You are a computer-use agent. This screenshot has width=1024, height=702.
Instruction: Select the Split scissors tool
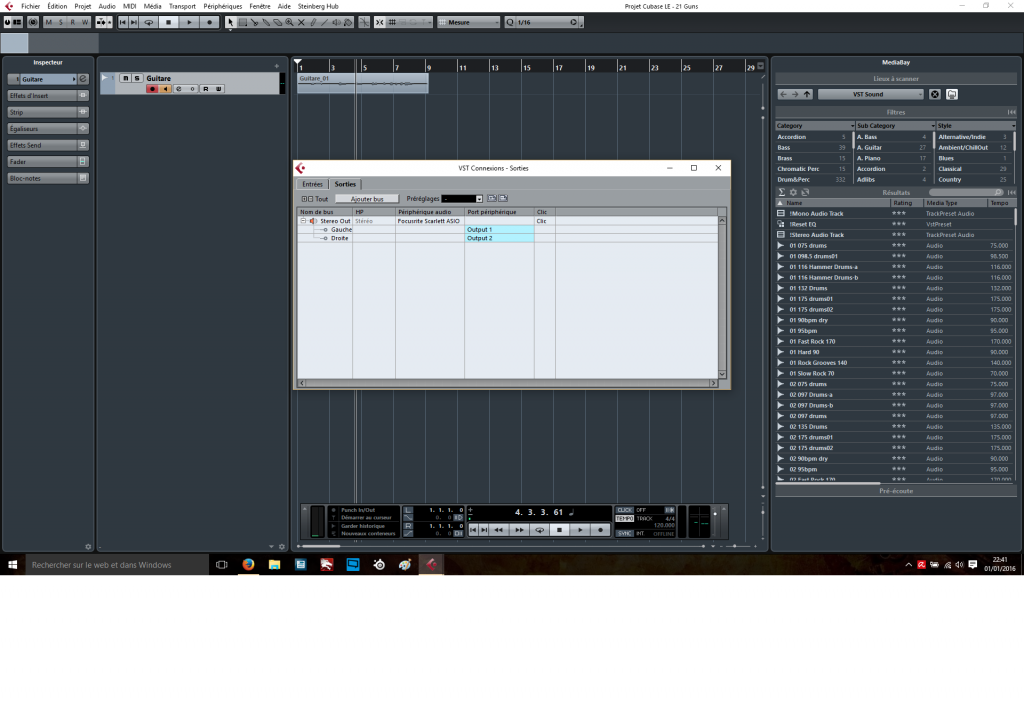coord(254,22)
